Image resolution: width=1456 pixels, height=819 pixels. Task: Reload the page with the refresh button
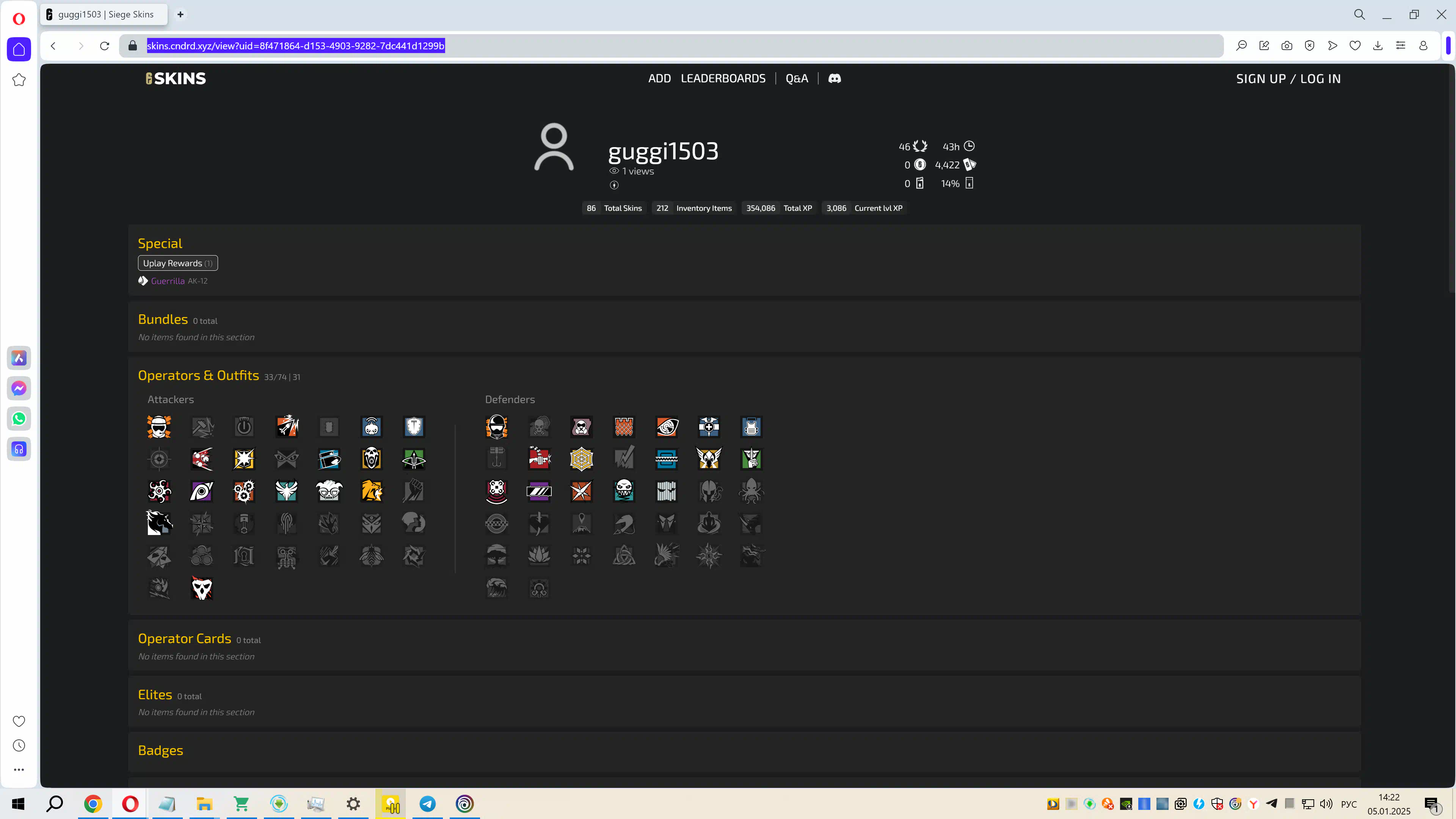[x=105, y=46]
